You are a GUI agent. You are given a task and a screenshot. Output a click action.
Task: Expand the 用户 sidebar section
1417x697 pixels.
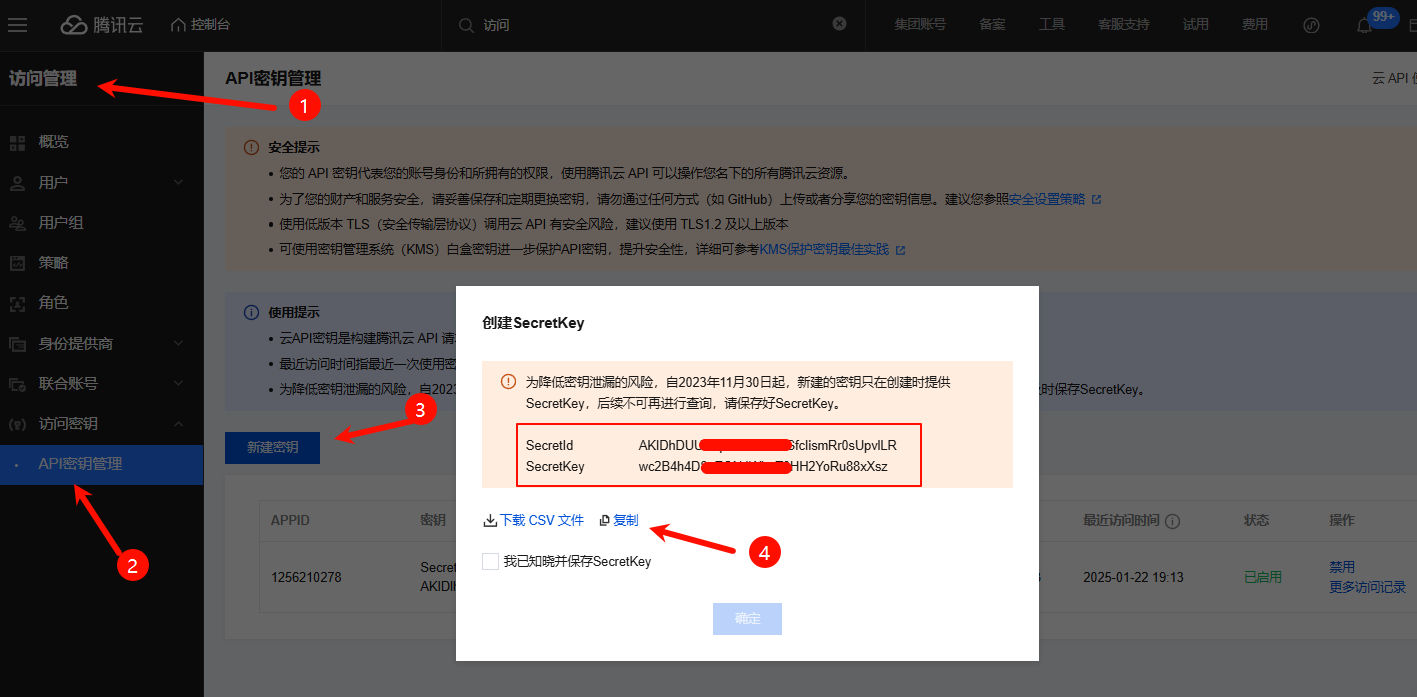[x=178, y=183]
